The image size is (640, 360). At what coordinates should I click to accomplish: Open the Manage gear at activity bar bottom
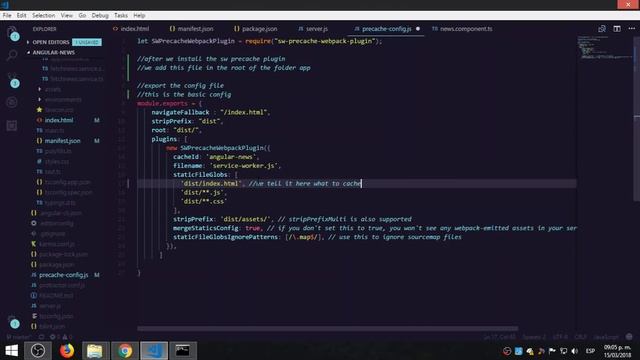click(12, 321)
